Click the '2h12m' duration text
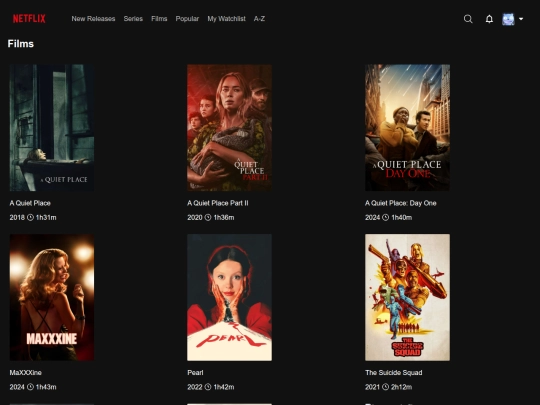Viewport: 540px width, 405px height. (x=402, y=387)
